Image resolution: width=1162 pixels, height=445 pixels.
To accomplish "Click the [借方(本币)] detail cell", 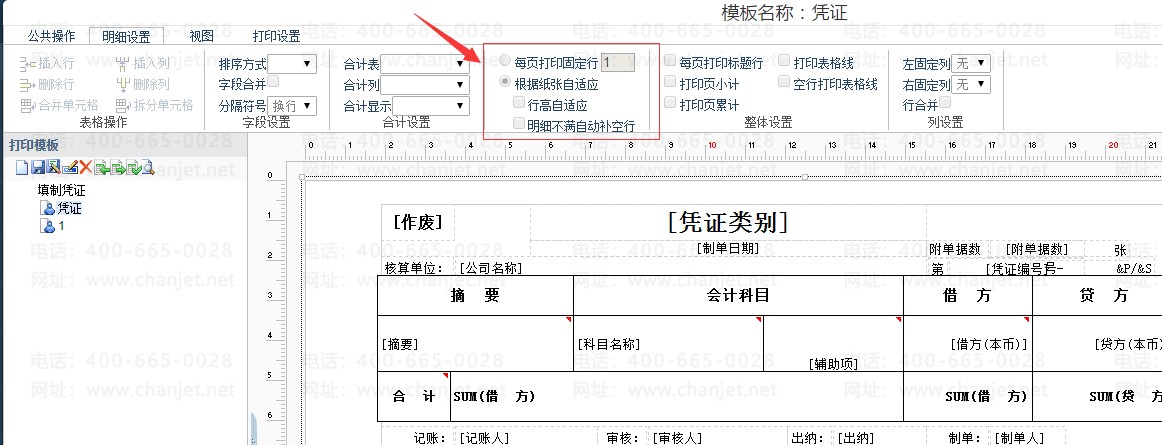I will pyautogui.click(x=967, y=343).
